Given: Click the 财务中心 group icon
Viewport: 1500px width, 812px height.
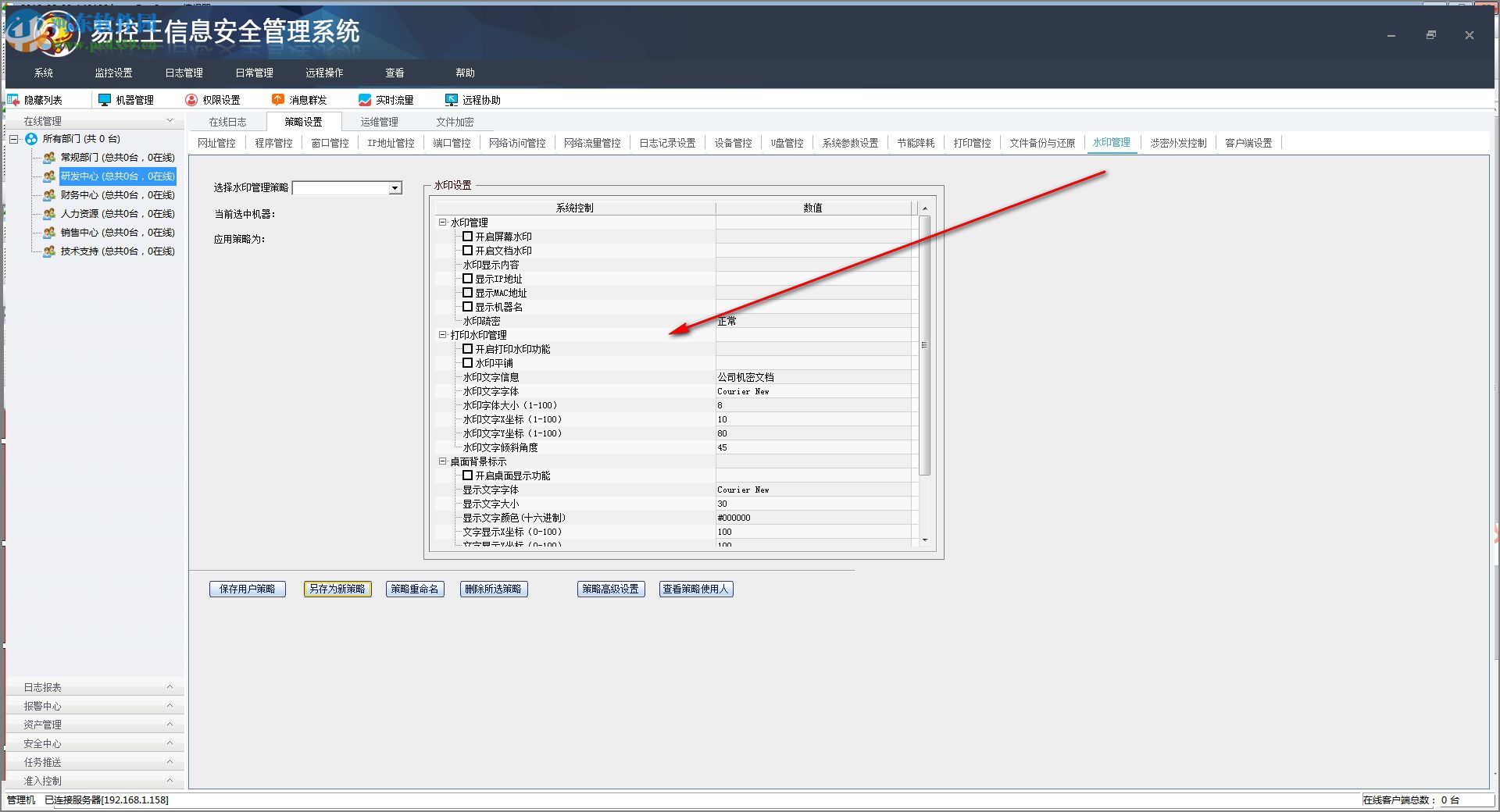Looking at the screenshot, I should [49, 195].
